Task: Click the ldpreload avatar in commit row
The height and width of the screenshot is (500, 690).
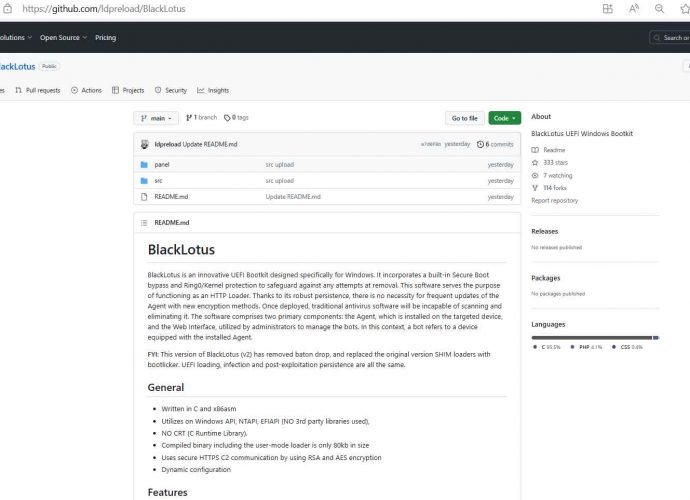Action: 144,144
